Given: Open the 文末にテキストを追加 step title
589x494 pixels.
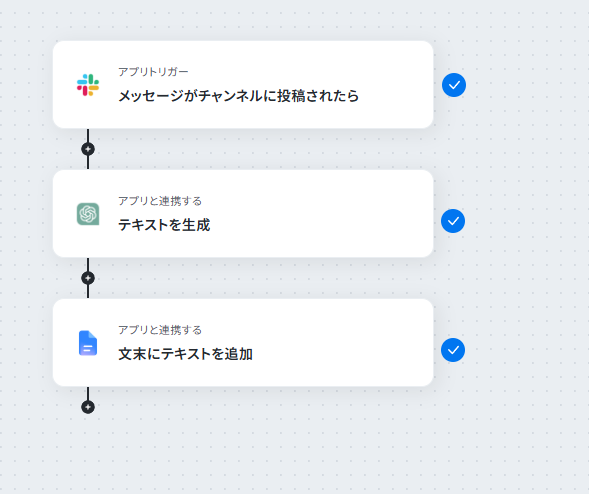Looking at the screenshot, I should coord(186,354).
